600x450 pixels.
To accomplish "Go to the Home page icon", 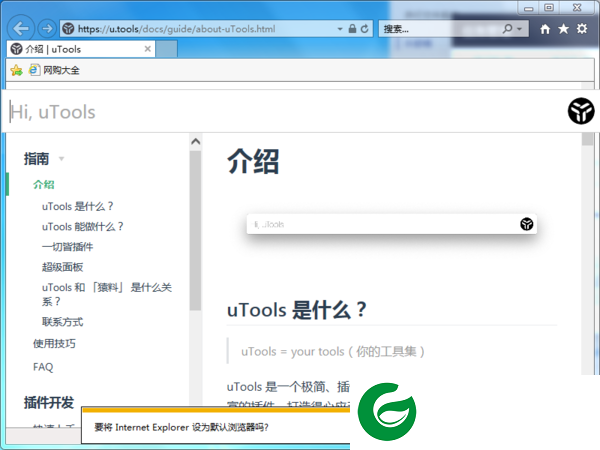I will point(545,29).
